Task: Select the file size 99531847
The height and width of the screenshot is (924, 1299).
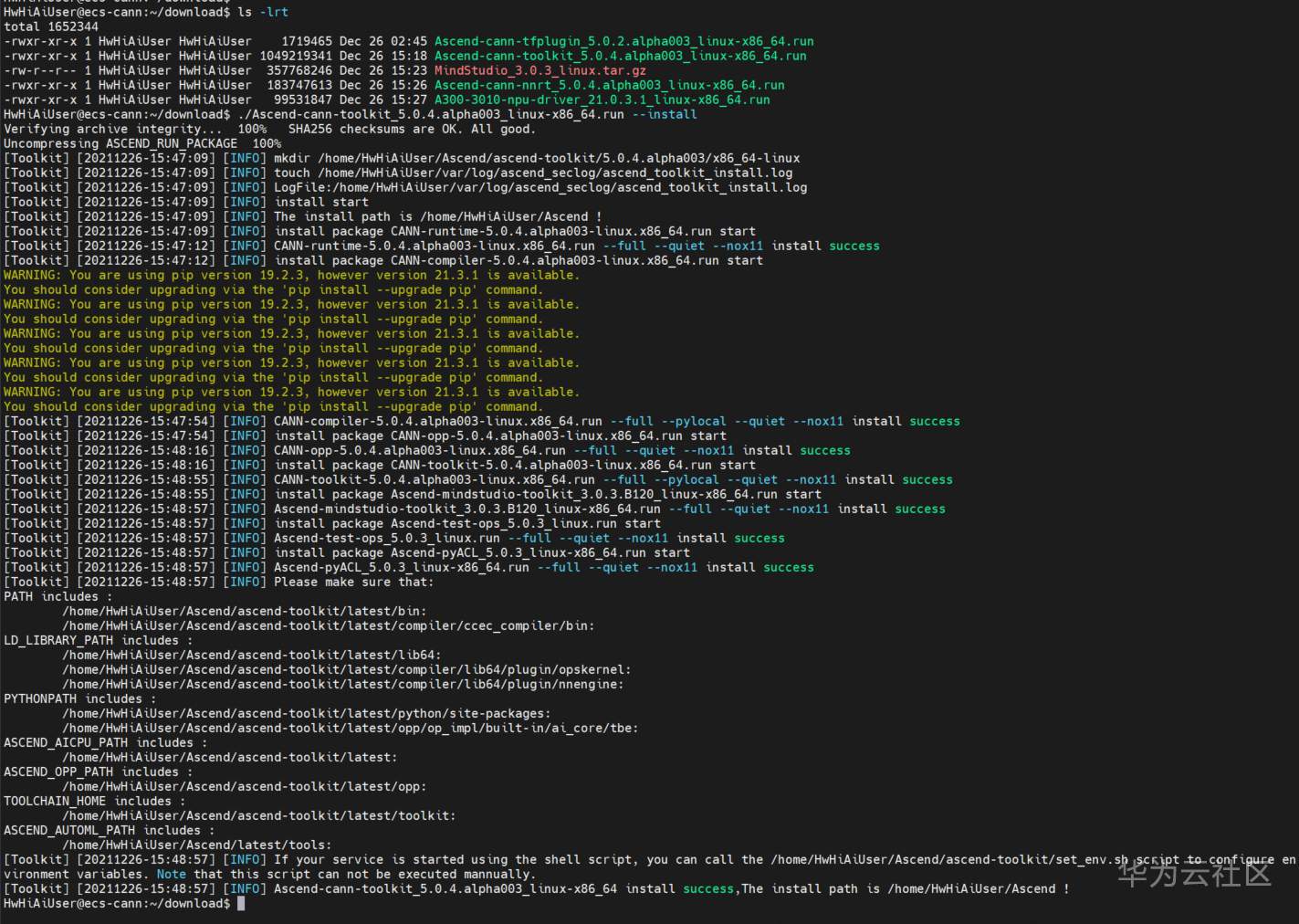Action: coord(303,100)
